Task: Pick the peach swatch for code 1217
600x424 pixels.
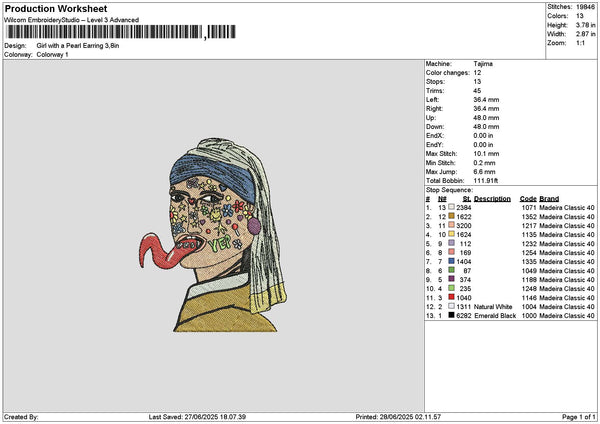Action: [x=452, y=225]
